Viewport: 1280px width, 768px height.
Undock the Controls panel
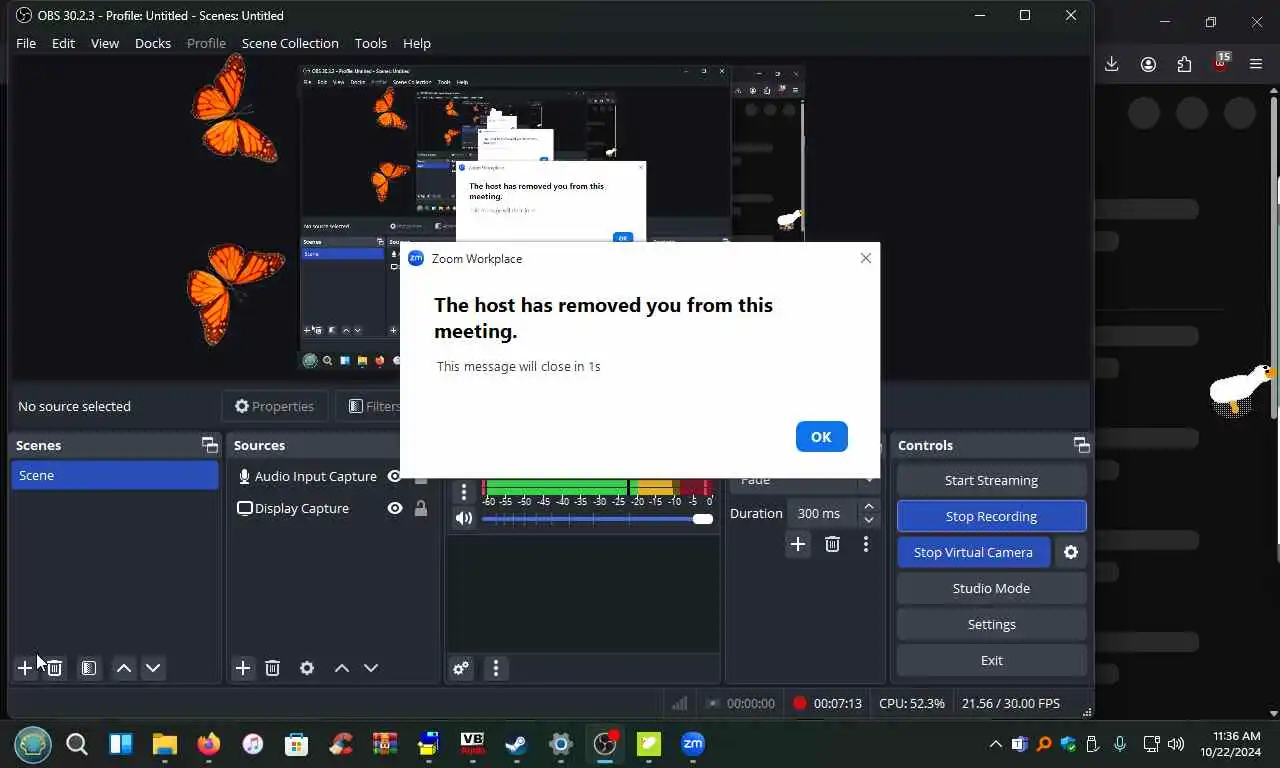pyautogui.click(x=1081, y=445)
